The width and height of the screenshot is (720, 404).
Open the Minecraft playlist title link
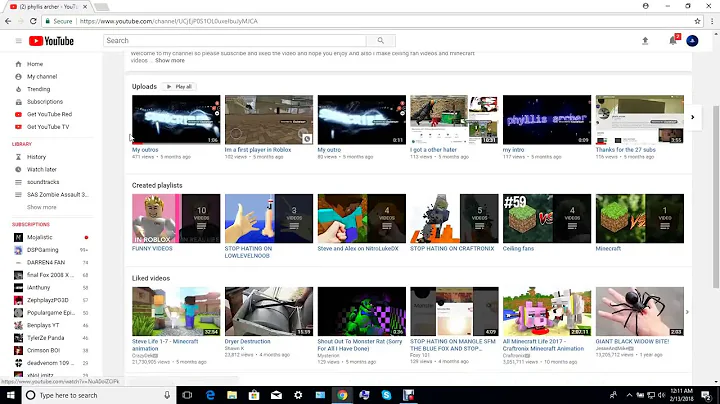tap(608, 248)
